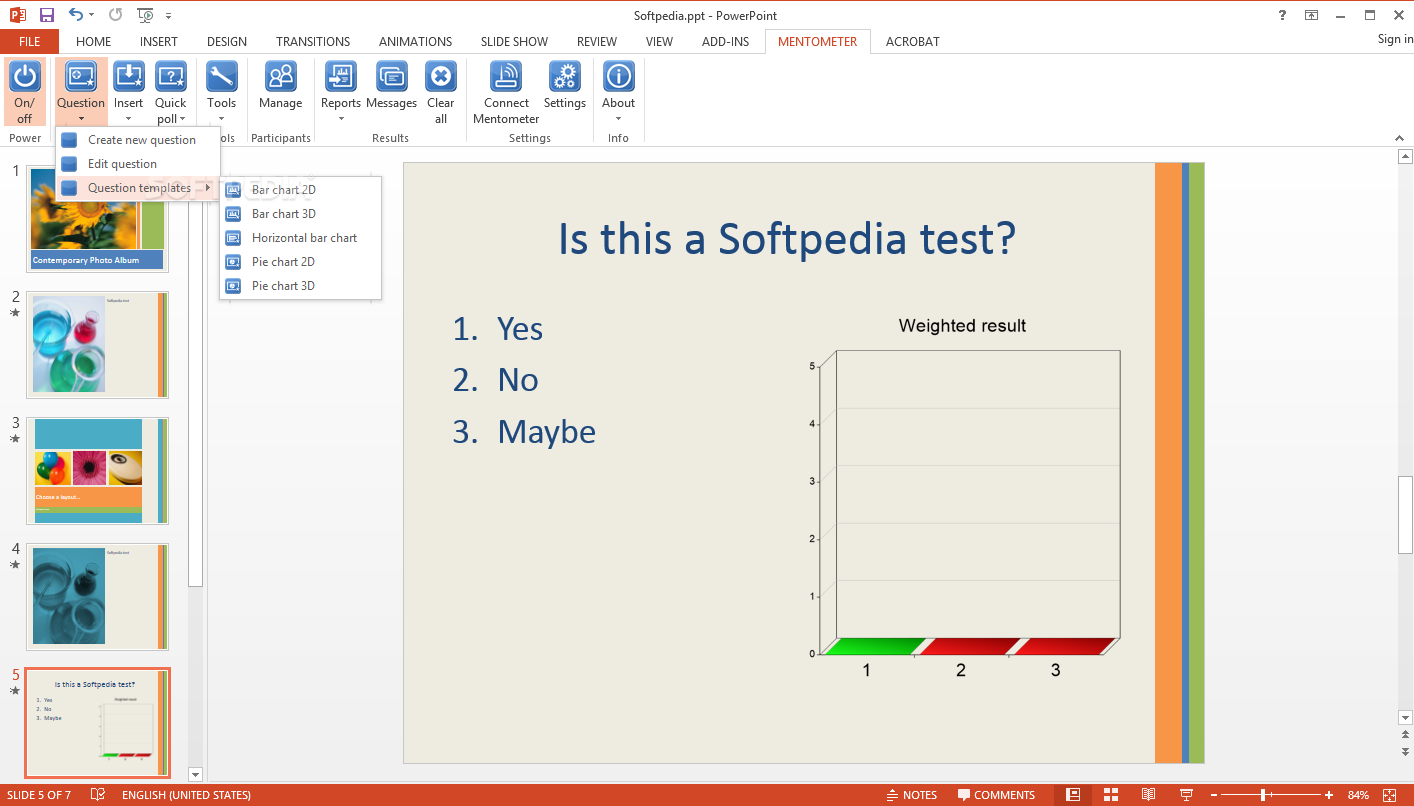Select Bar chart 3D template
Image resolution: width=1414 pixels, height=806 pixels.
(x=301, y=214)
